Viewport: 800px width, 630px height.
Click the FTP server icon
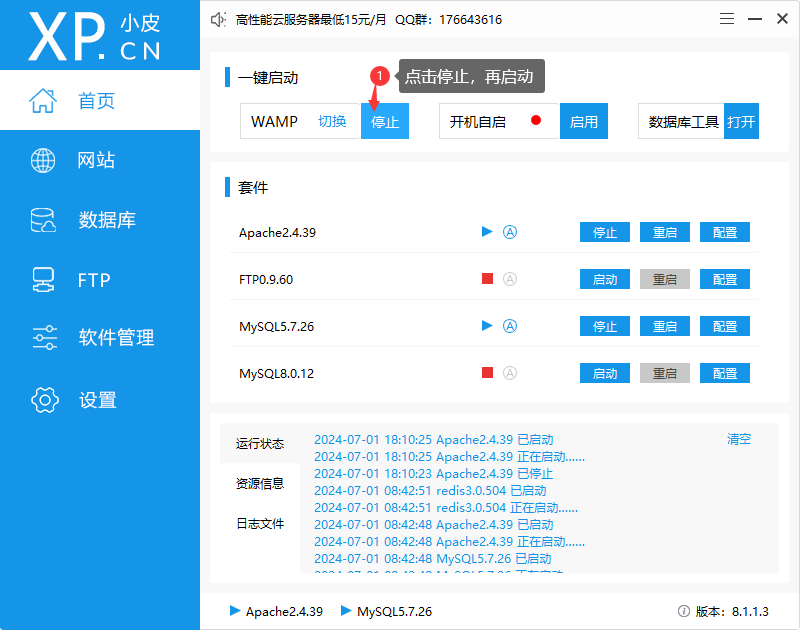(x=43, y=280)
